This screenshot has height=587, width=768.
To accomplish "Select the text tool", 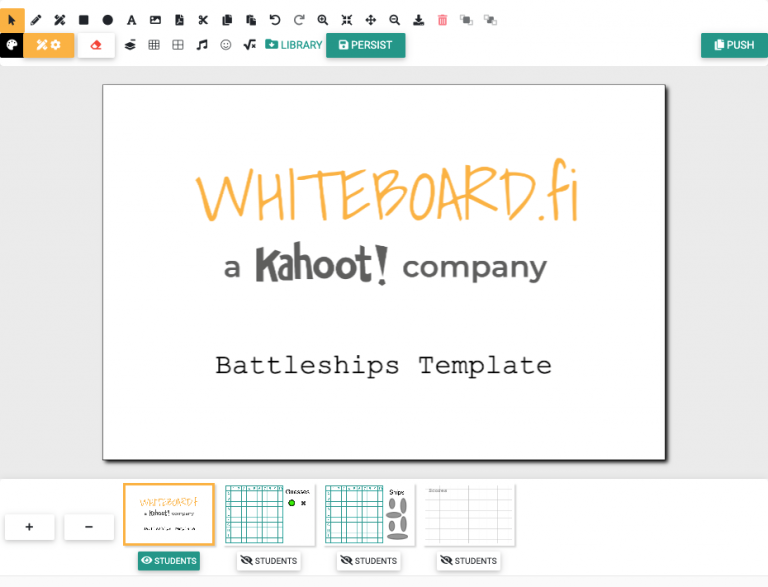I will click(x=131, y=20).
